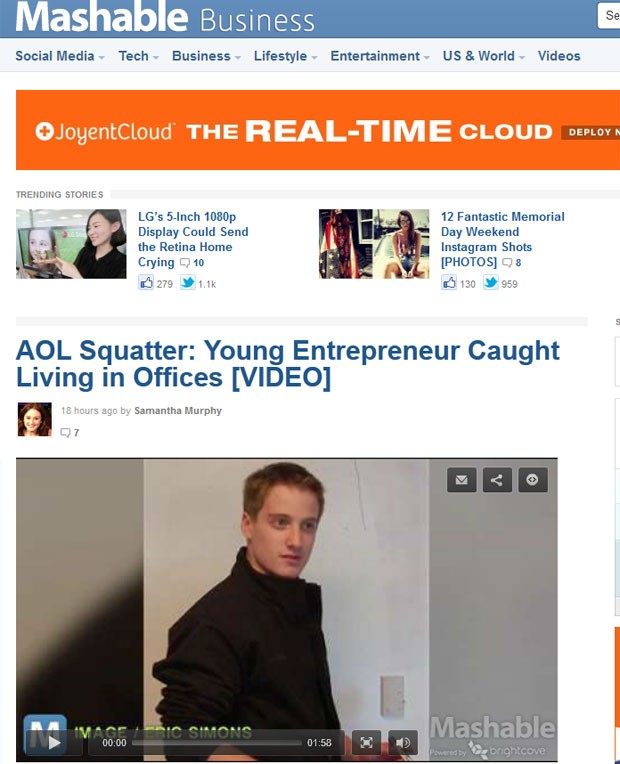Open the US & World menu
Screen dimensions: 620x764
tap(484, 56)
